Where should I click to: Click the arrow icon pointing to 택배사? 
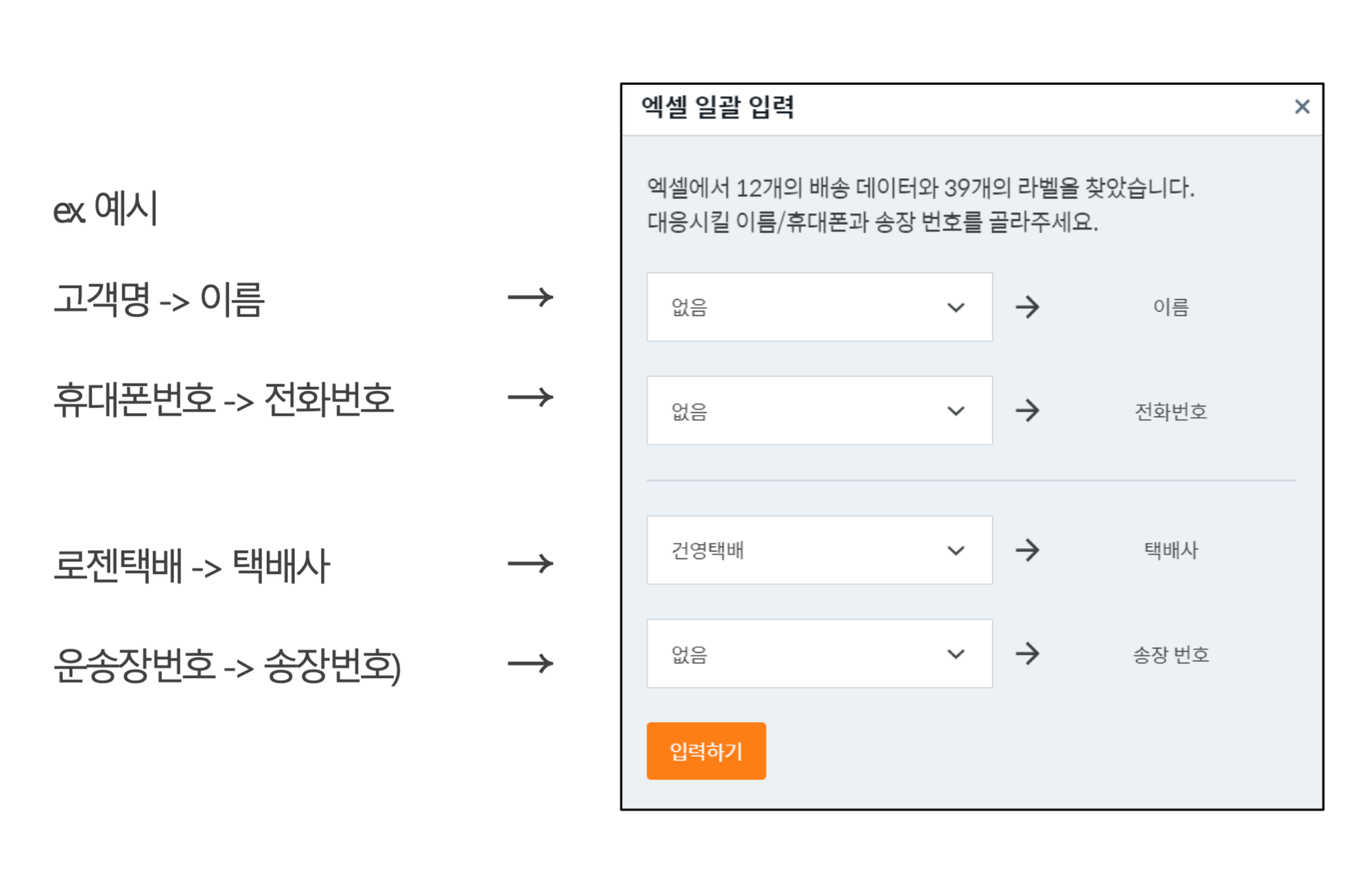(1027, 550)
